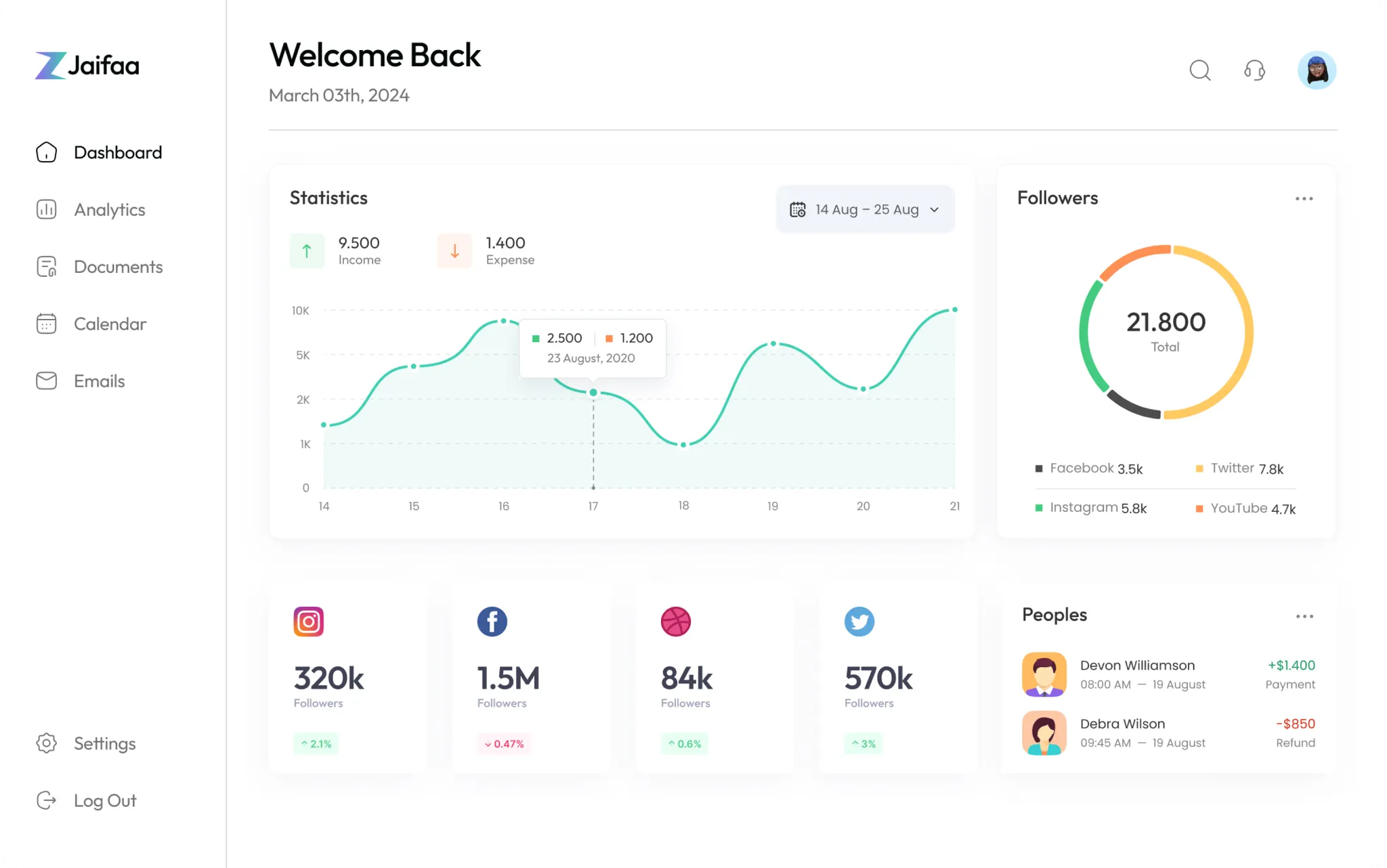Click the orange Expense arrow icon
1387x868 pixels.
pos(454,251)
